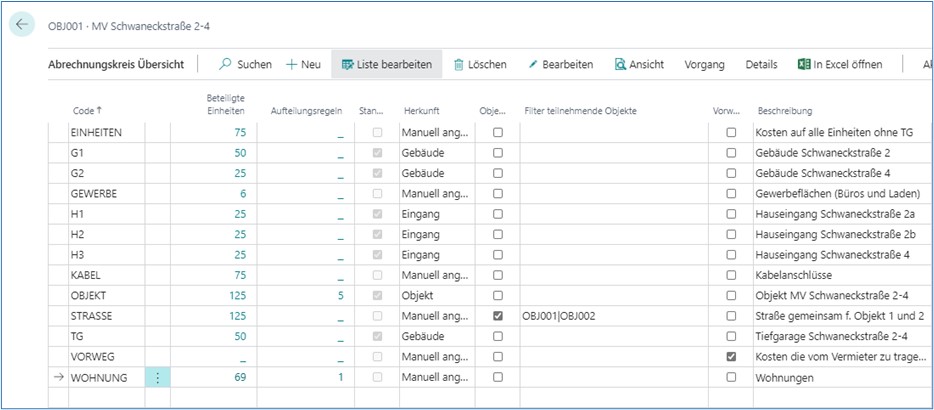Image resolution: width=934 pixels, height=410 pixels.
Task: Click the back arrow button
Action: tap(23, 24)
